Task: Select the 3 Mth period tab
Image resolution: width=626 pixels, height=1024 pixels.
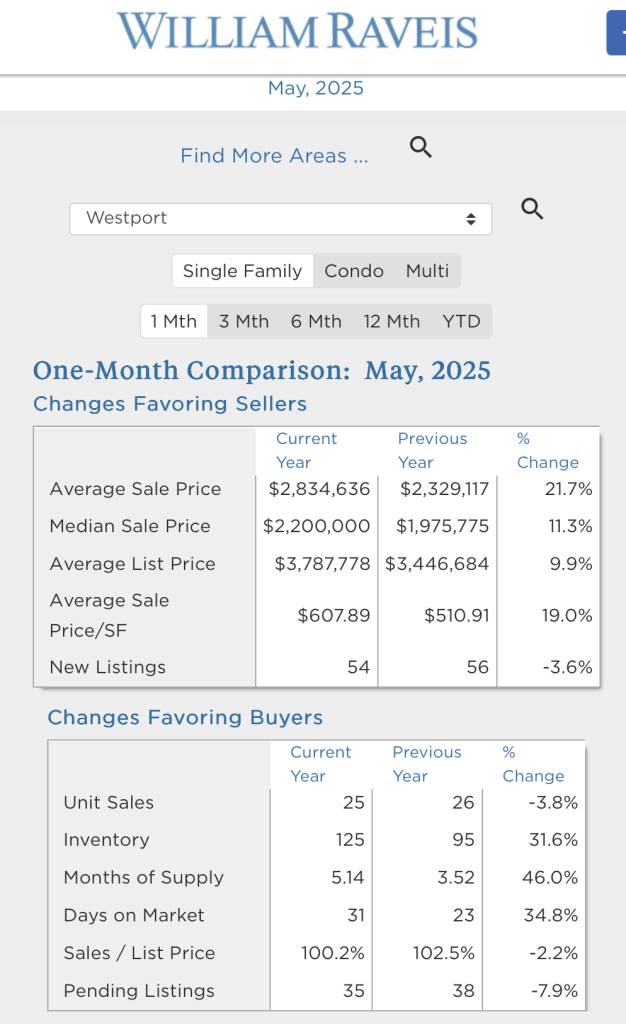Action: click(x=244, y=321)
